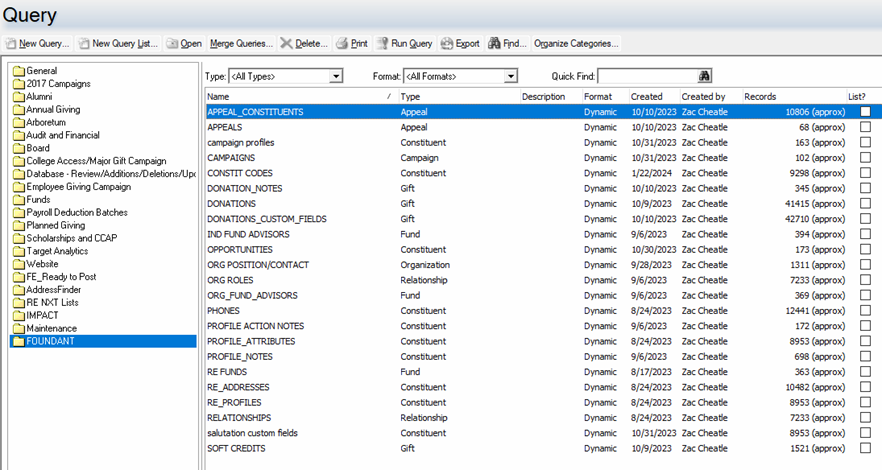The width and height of the screenshot is (882, 470).
Task: Open the Planned Giving category folder
Action: pyautogui.click(x=57, y=226)
